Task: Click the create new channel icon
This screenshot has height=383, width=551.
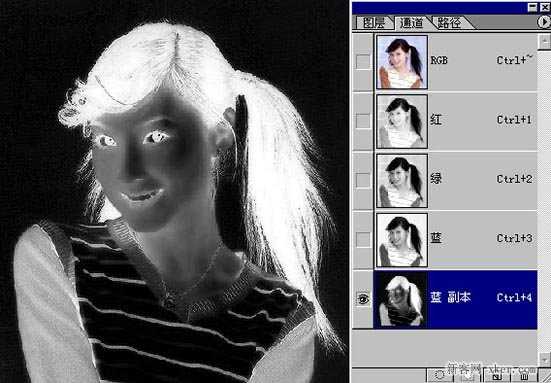Action: [x=497, y=375]
